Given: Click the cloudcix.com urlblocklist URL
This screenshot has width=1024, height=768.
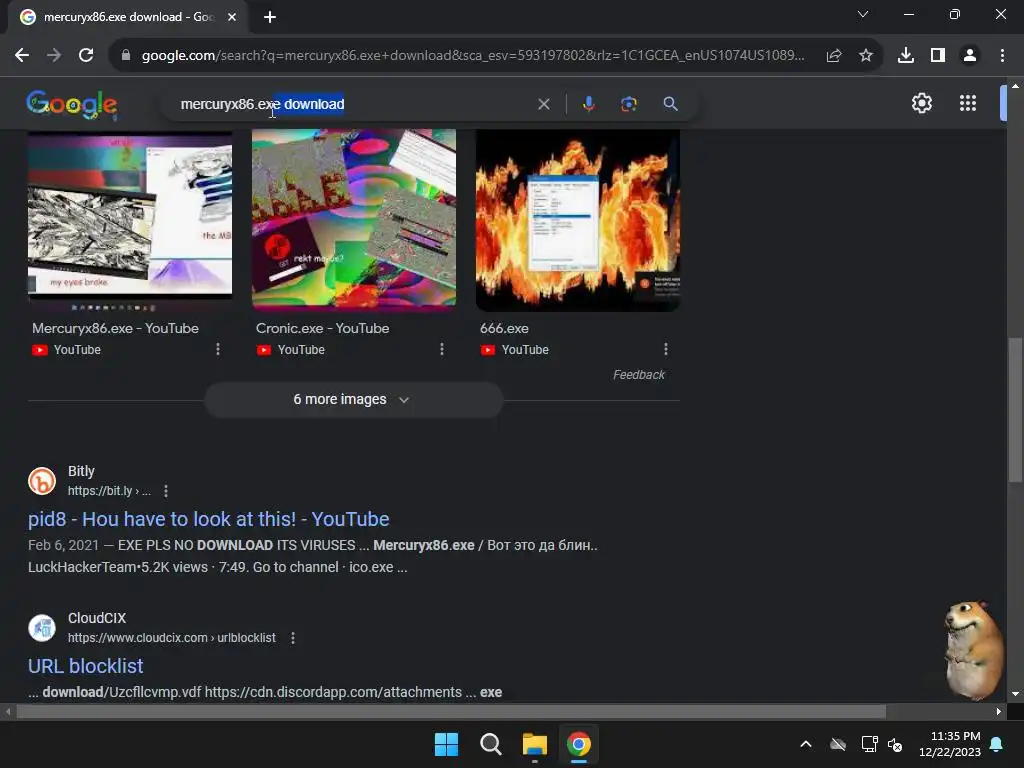Looking at the screenshot, I should 172,638.
